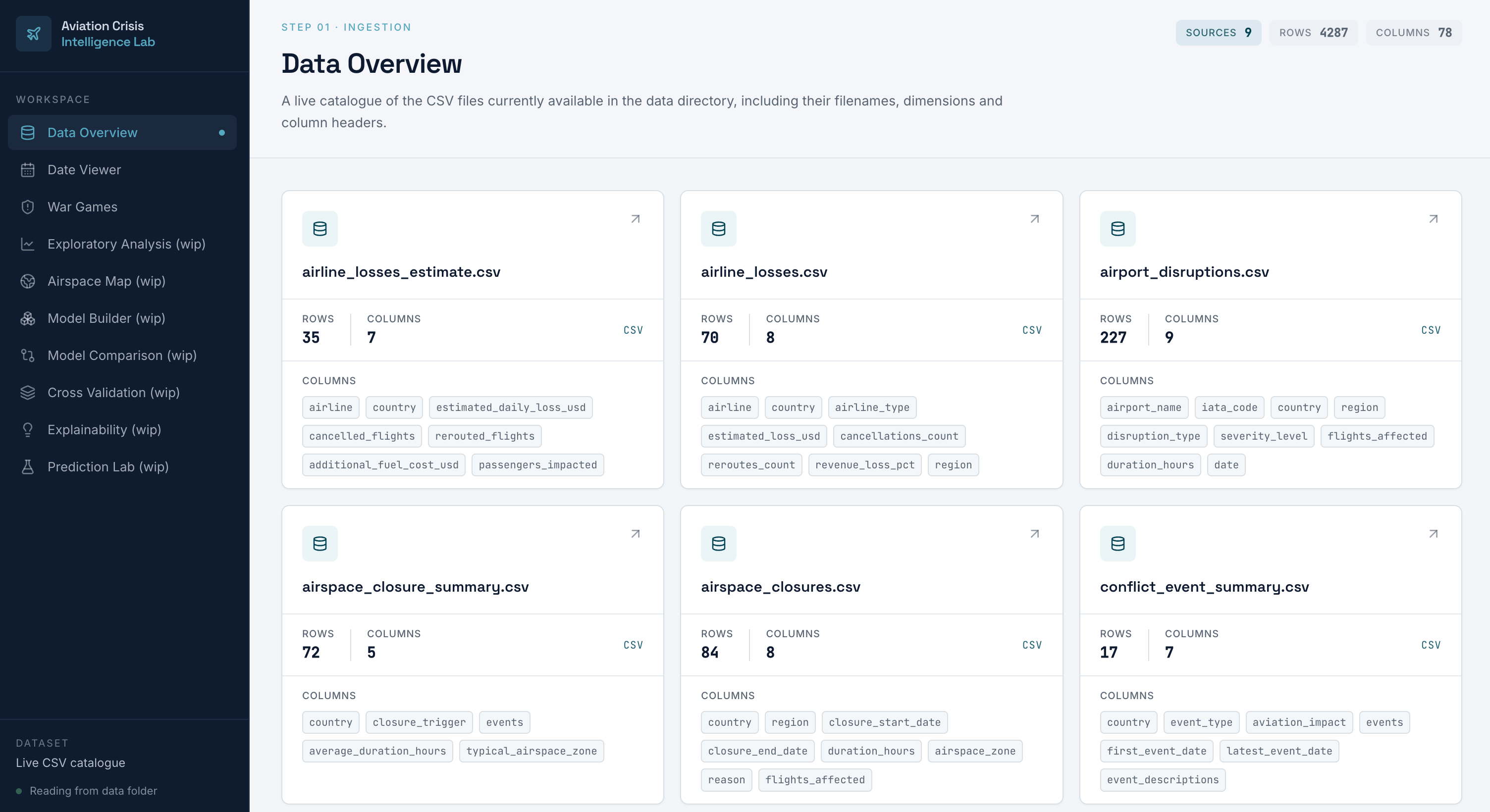
Task: Click the database icon on airspace_closures.csv
Action: point(718,543)
